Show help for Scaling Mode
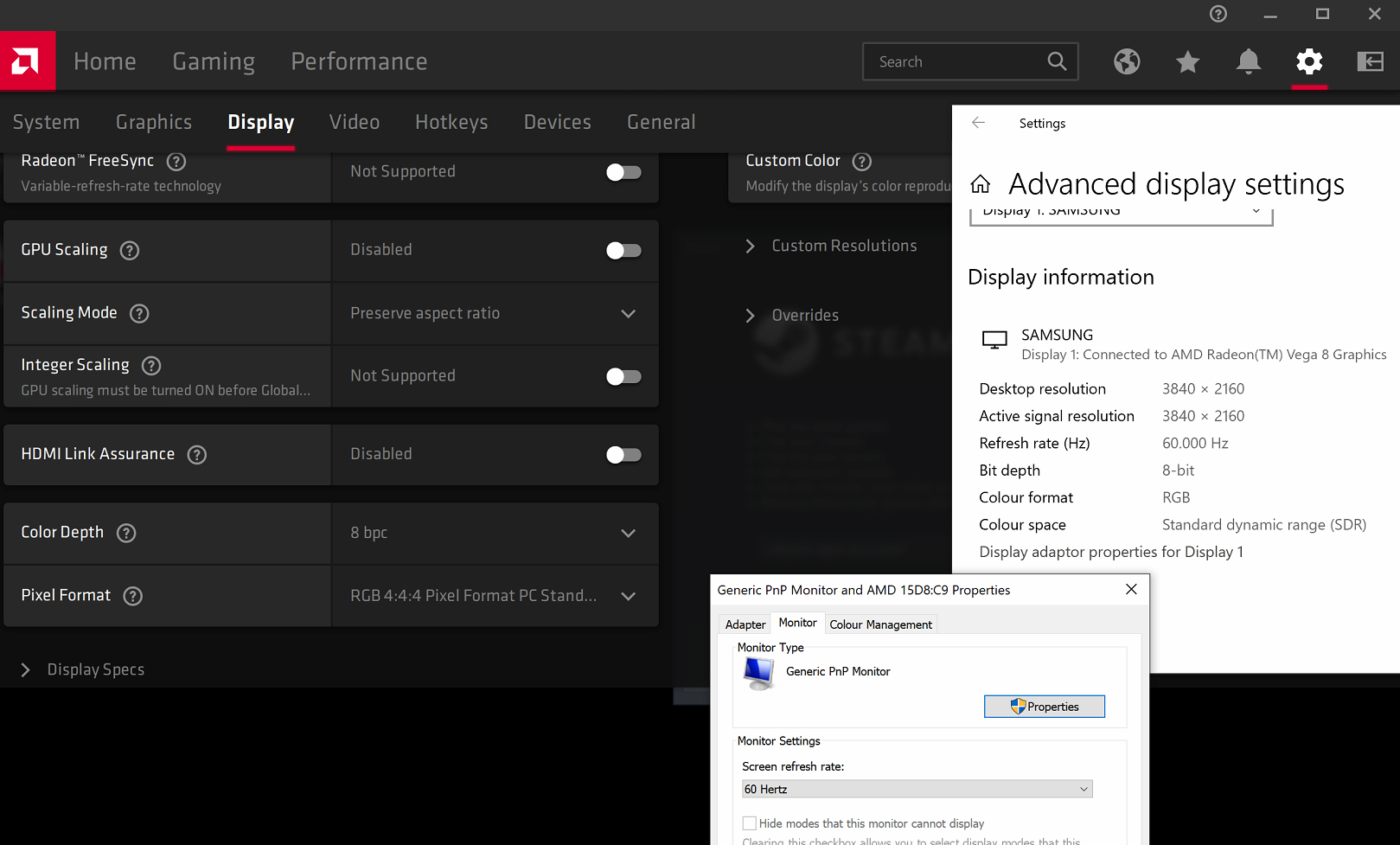This screenshot has width=1400, height=845. click(x=139, y=314)
